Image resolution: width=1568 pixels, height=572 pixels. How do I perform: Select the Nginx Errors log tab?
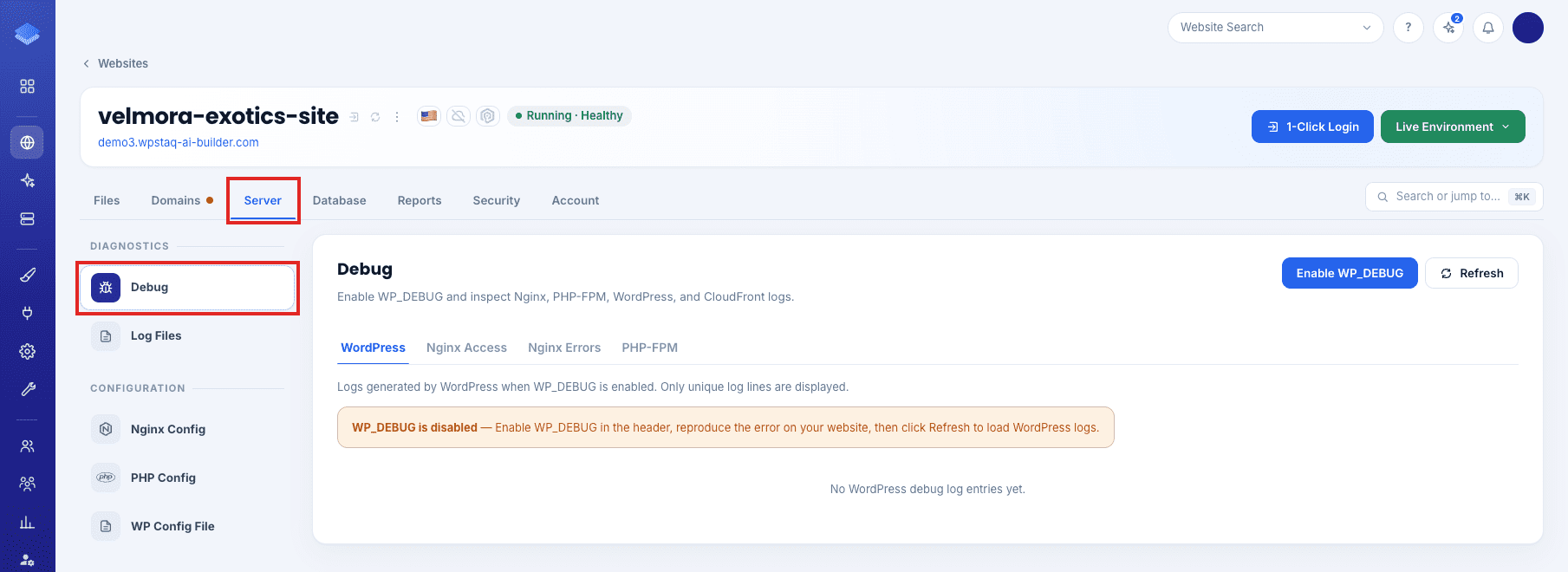point(564,348)
